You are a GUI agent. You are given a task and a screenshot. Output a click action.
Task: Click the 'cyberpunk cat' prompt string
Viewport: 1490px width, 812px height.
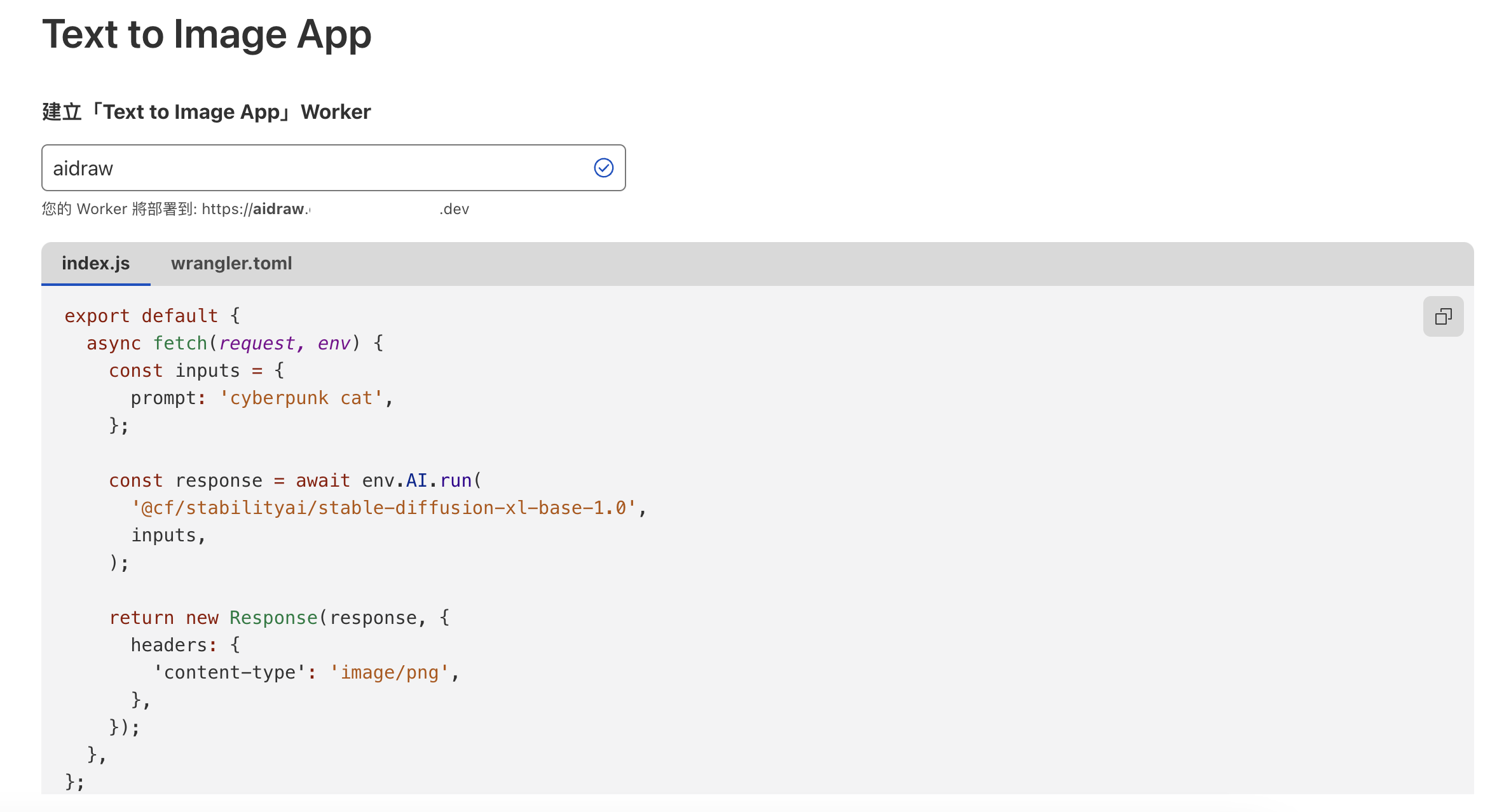(x=301, y=398)
